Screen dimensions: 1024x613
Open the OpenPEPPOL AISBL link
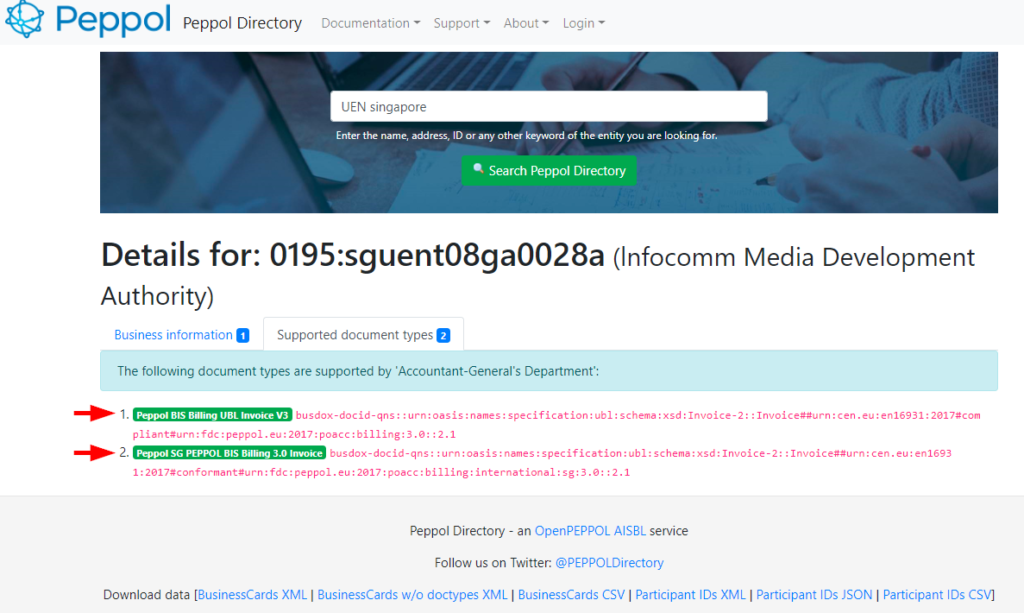click(590, 531)
